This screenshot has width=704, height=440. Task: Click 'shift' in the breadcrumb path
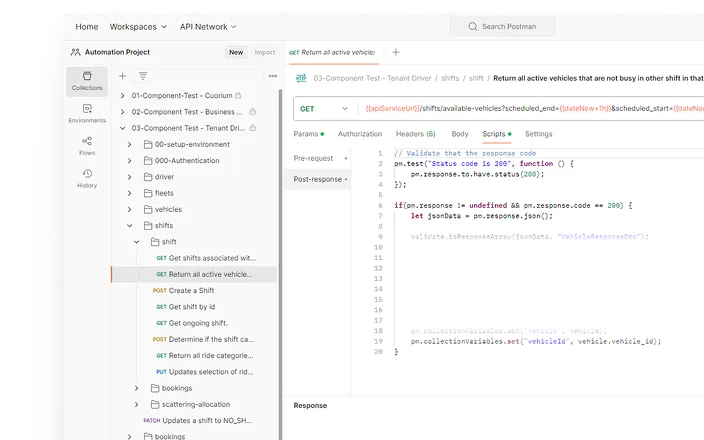(x=476, y=78)
